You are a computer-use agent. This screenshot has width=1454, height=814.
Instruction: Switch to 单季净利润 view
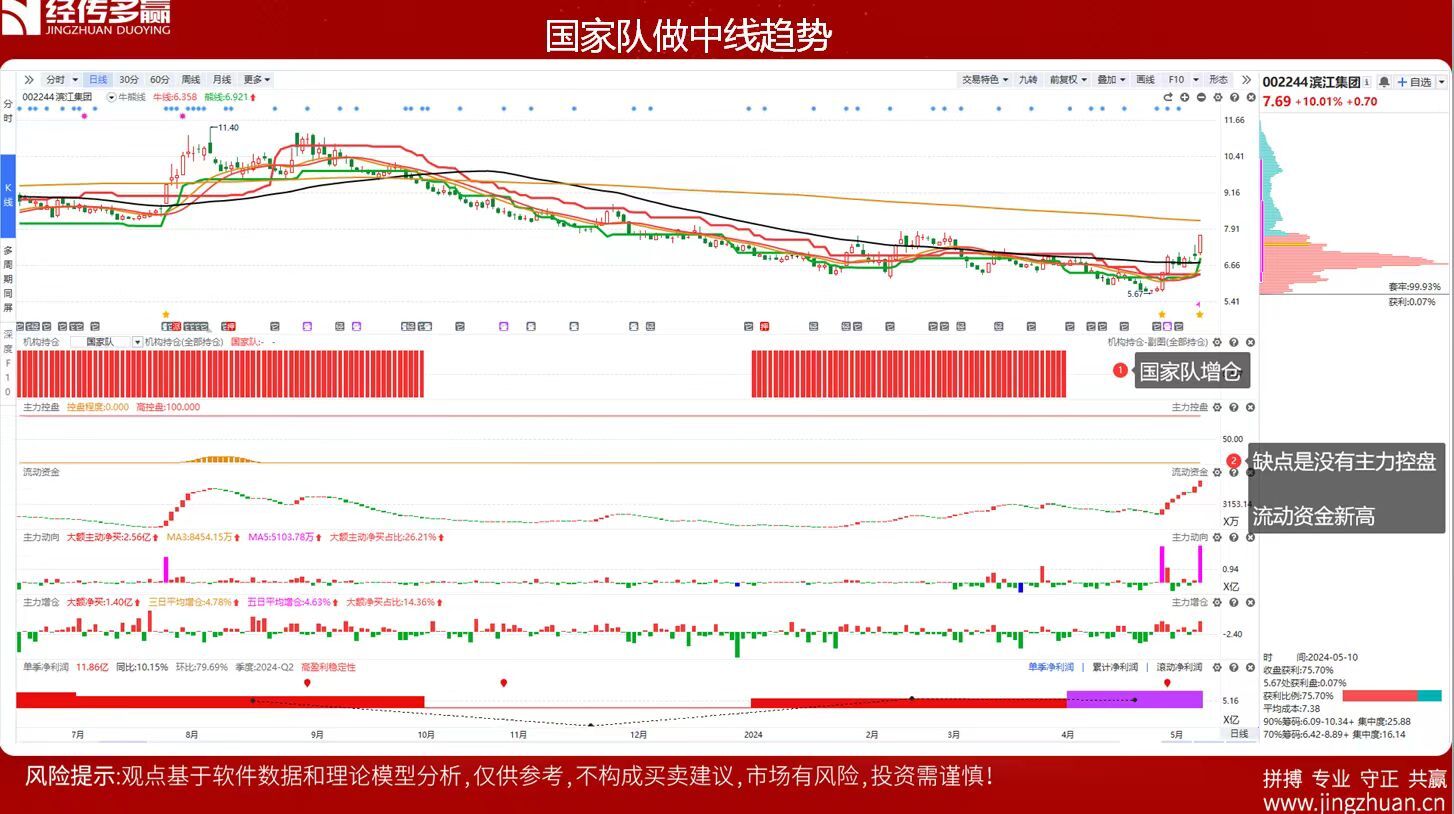(1050, 667)
